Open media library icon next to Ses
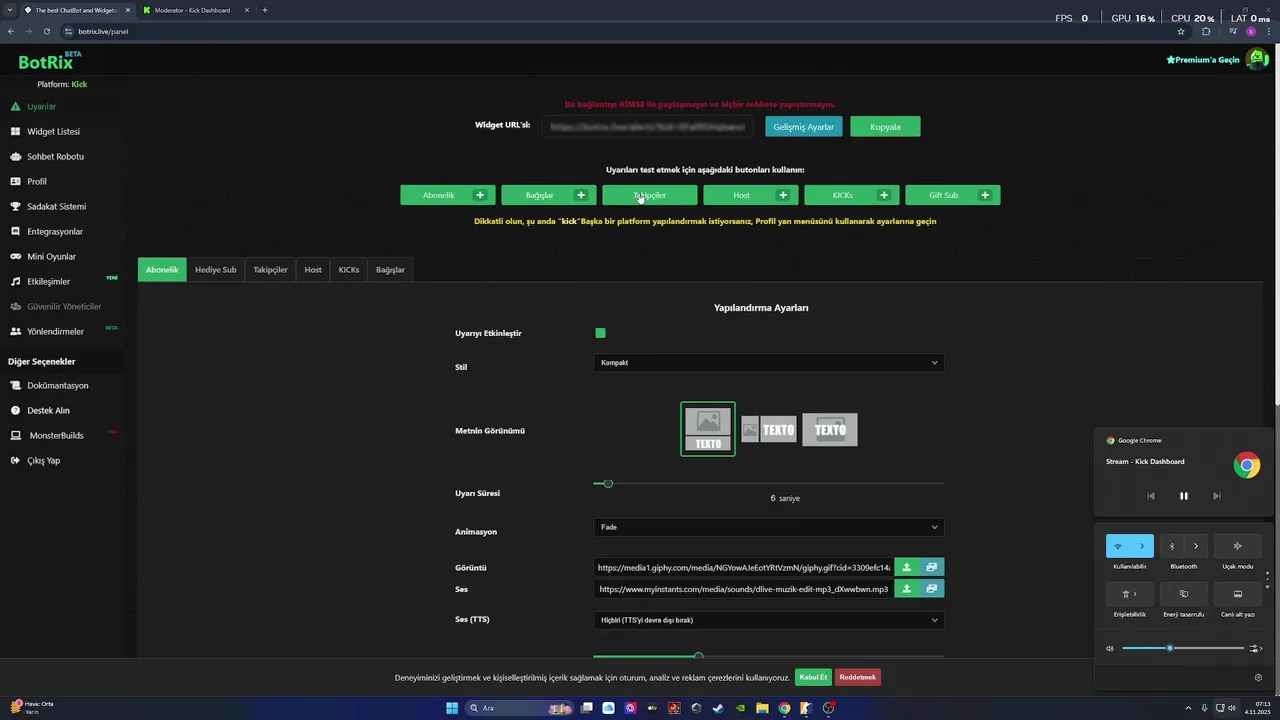Screen dimensions: 1280x720 (x=932, y=589)
